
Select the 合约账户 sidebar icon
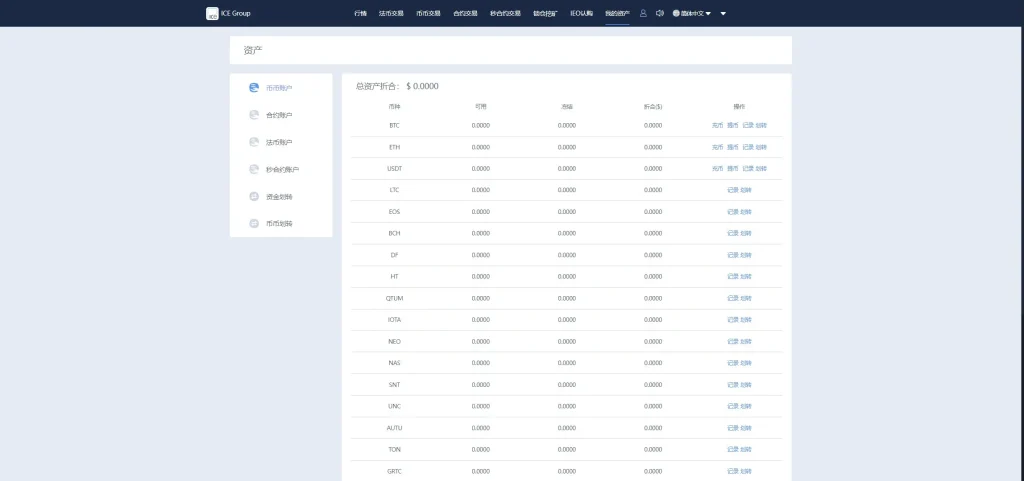[254, 115]
